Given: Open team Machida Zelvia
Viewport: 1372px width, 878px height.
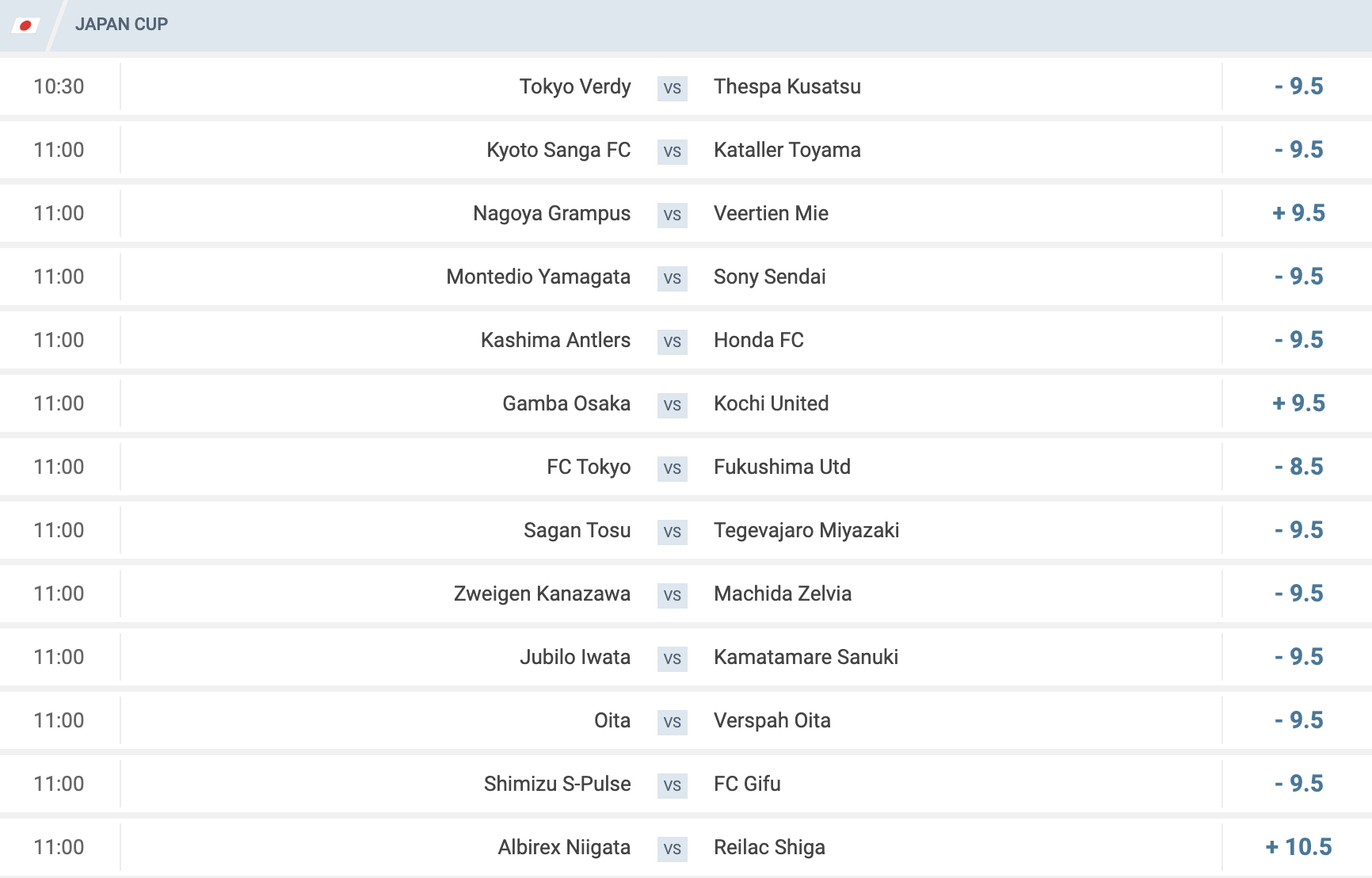Looking at the screenshot, I should [x=783, y=594].
